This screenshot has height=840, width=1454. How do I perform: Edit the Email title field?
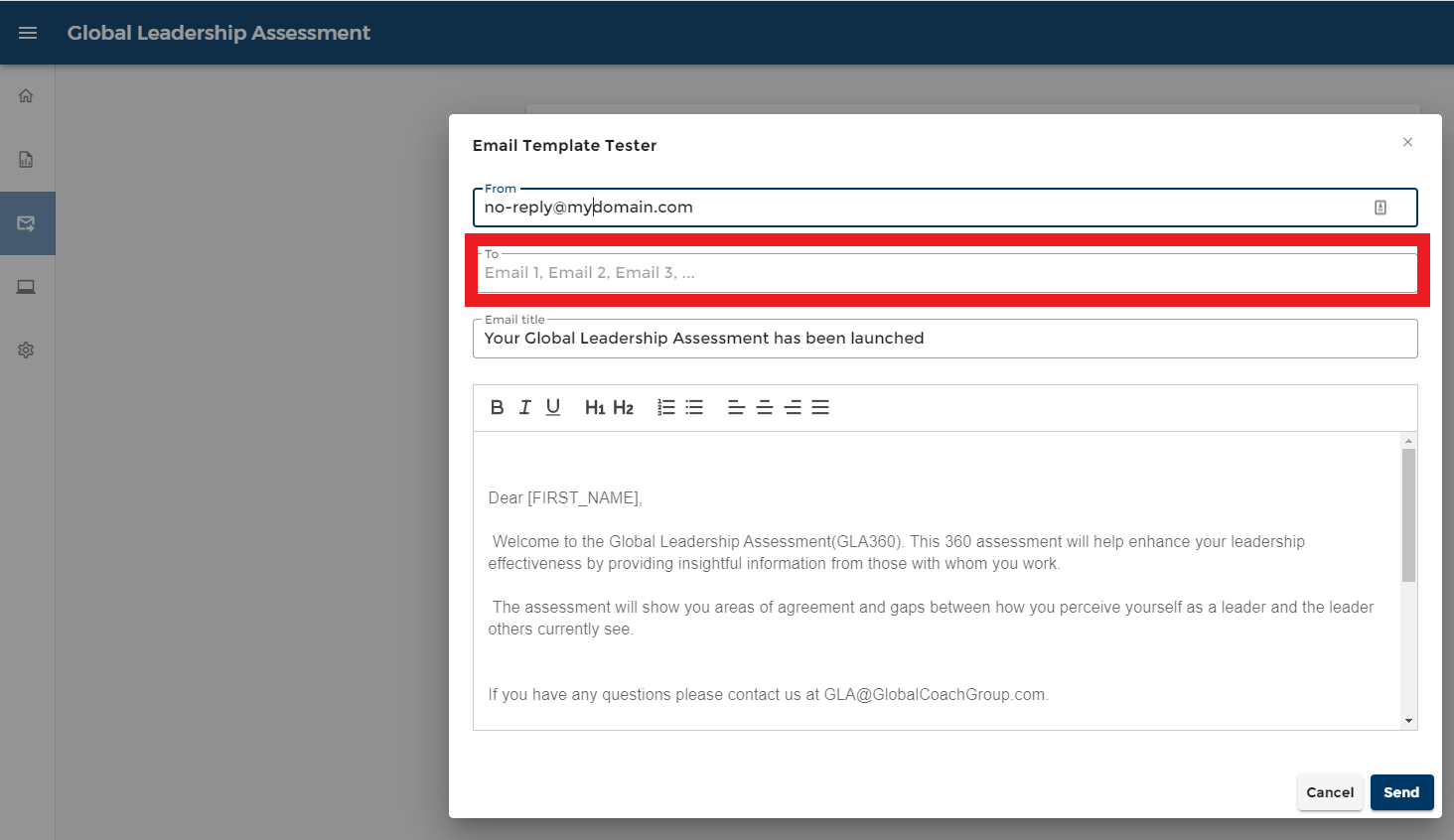945,339
